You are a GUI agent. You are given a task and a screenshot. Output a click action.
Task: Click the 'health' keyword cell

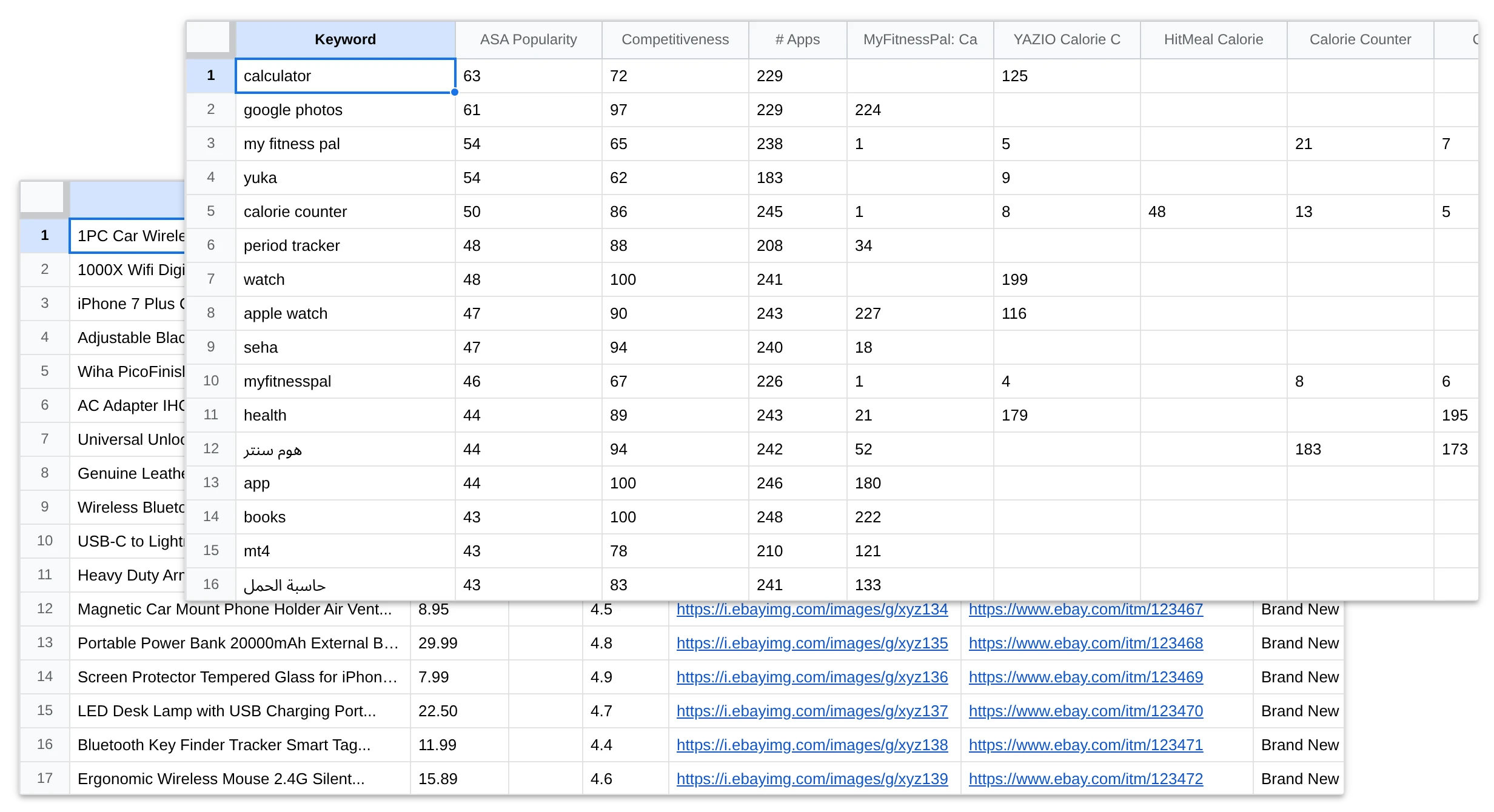coord(345,415)
